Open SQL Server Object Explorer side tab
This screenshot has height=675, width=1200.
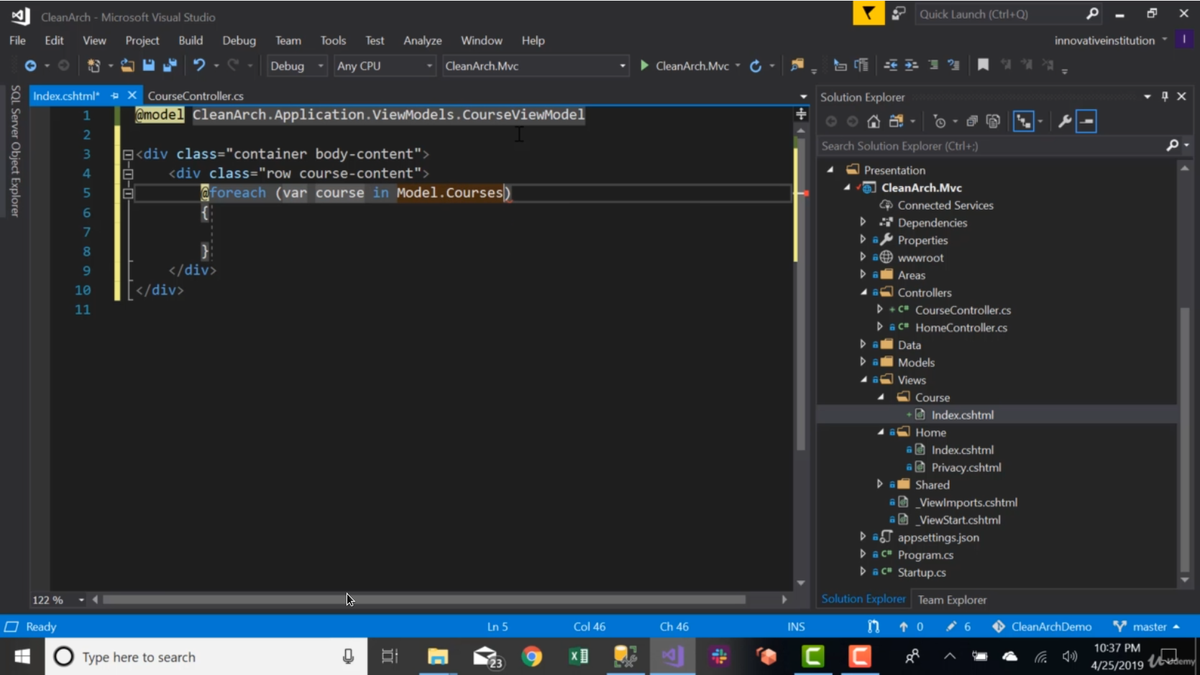[x=15, y=150]
